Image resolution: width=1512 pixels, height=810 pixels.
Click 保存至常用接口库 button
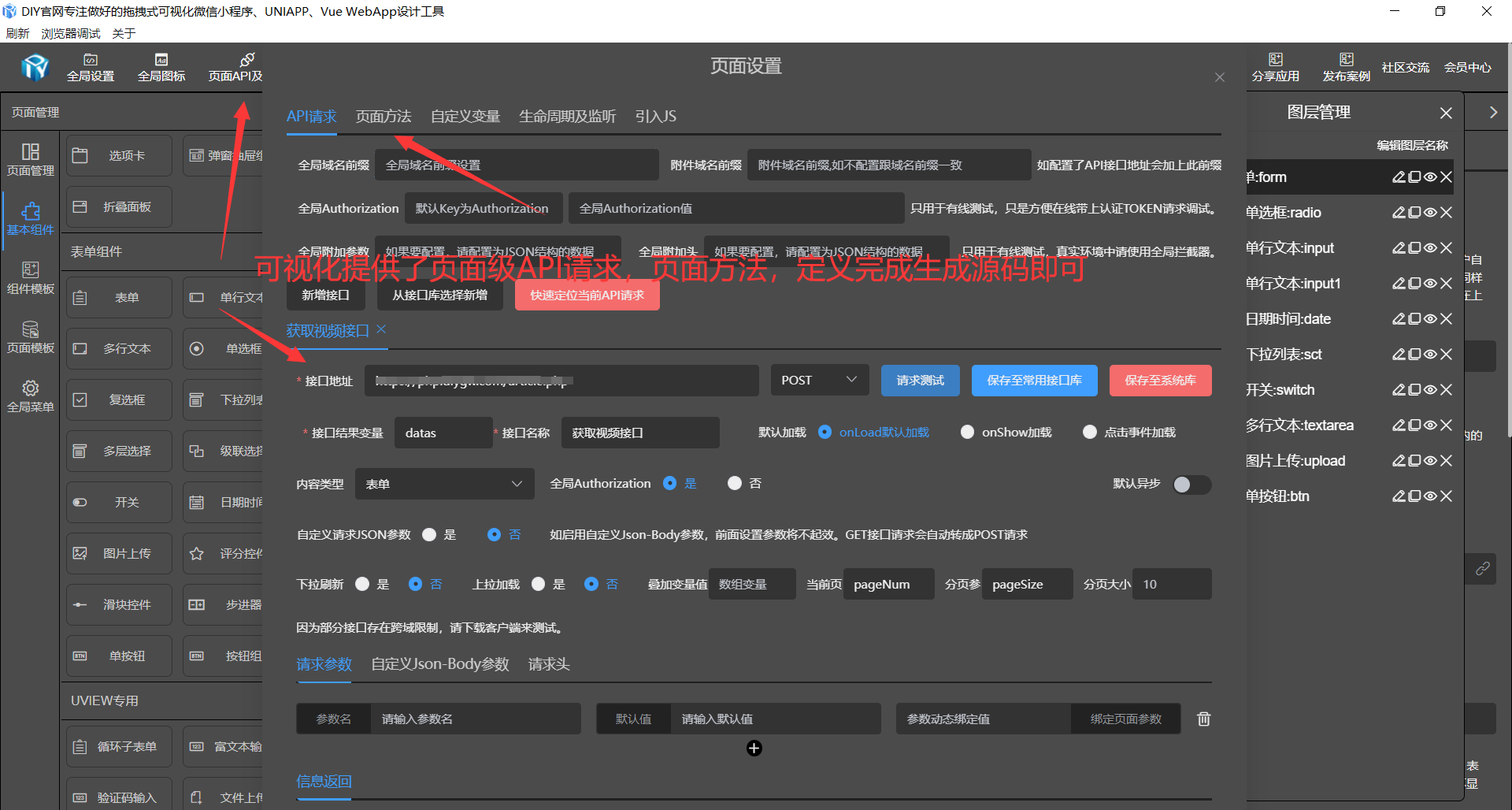(1034, 381)
